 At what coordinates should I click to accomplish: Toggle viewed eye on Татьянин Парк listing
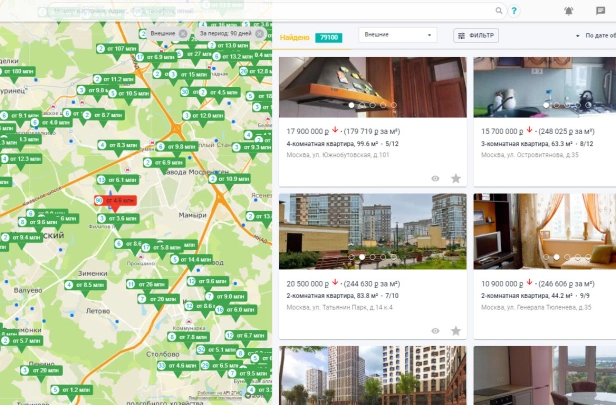click(x=435, y=331)
